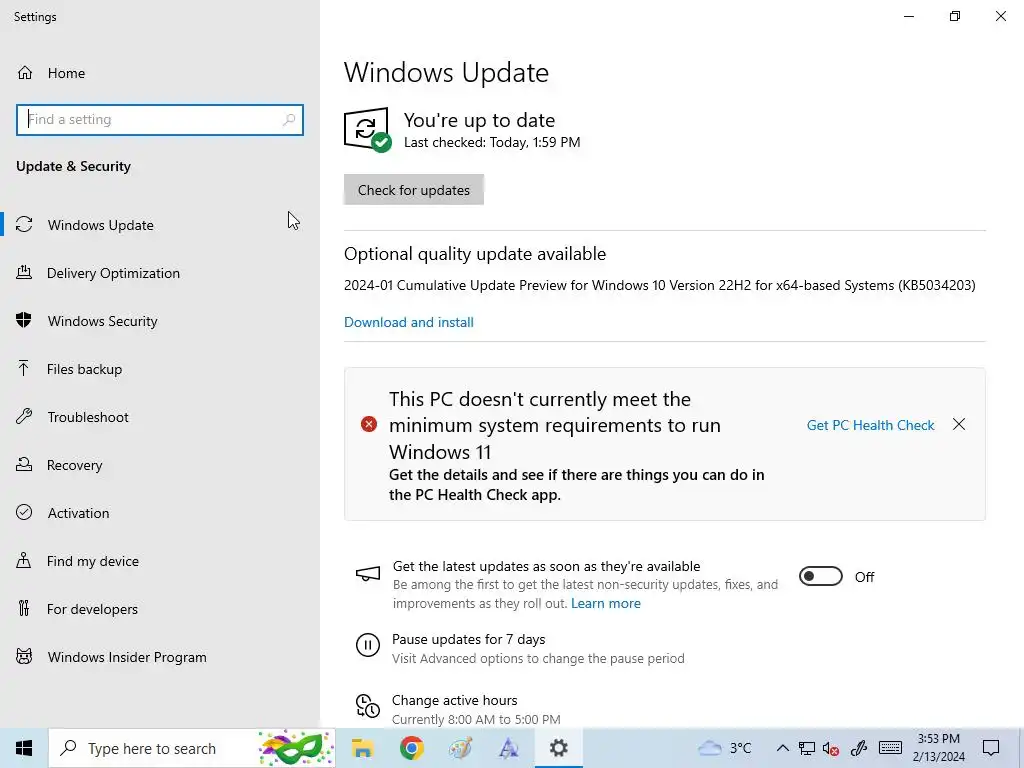Screen dimensions: 1024x768
Task: Focus the Find a setting search box
Action: [160, 120]
